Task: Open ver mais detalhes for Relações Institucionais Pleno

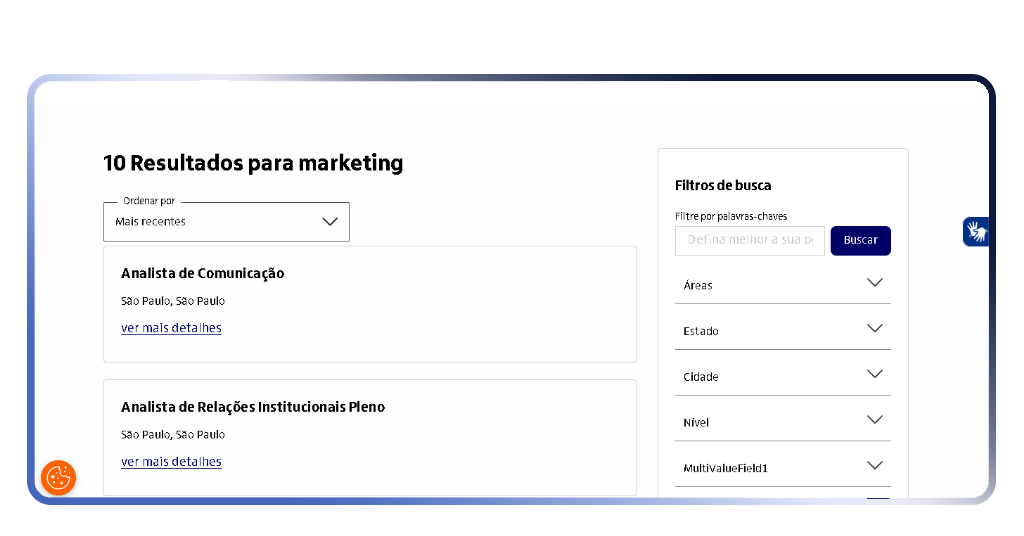Action: pyautogui.click(x=171, y=462)
